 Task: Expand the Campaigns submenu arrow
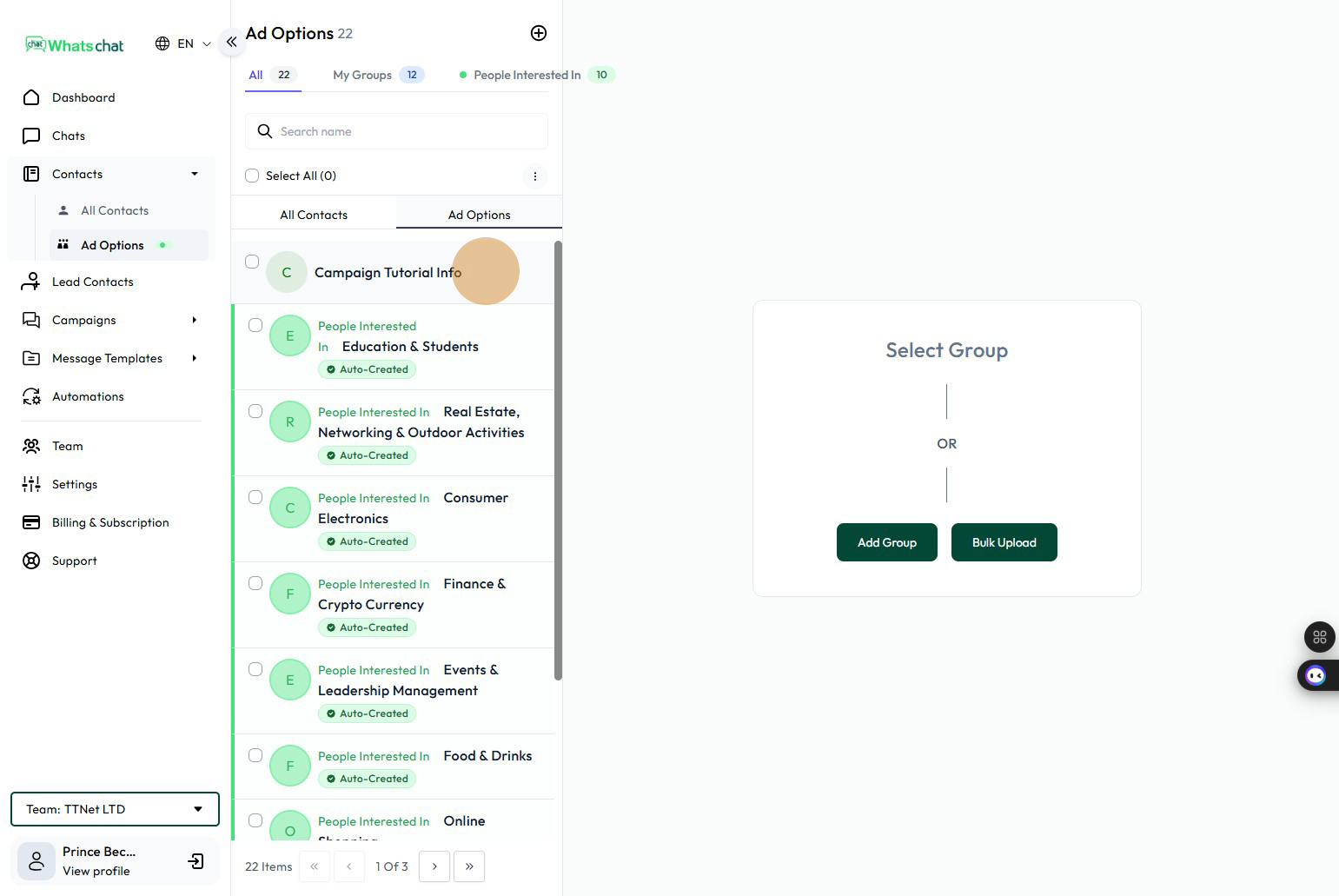pyautogui.click(x=195, y=320)
